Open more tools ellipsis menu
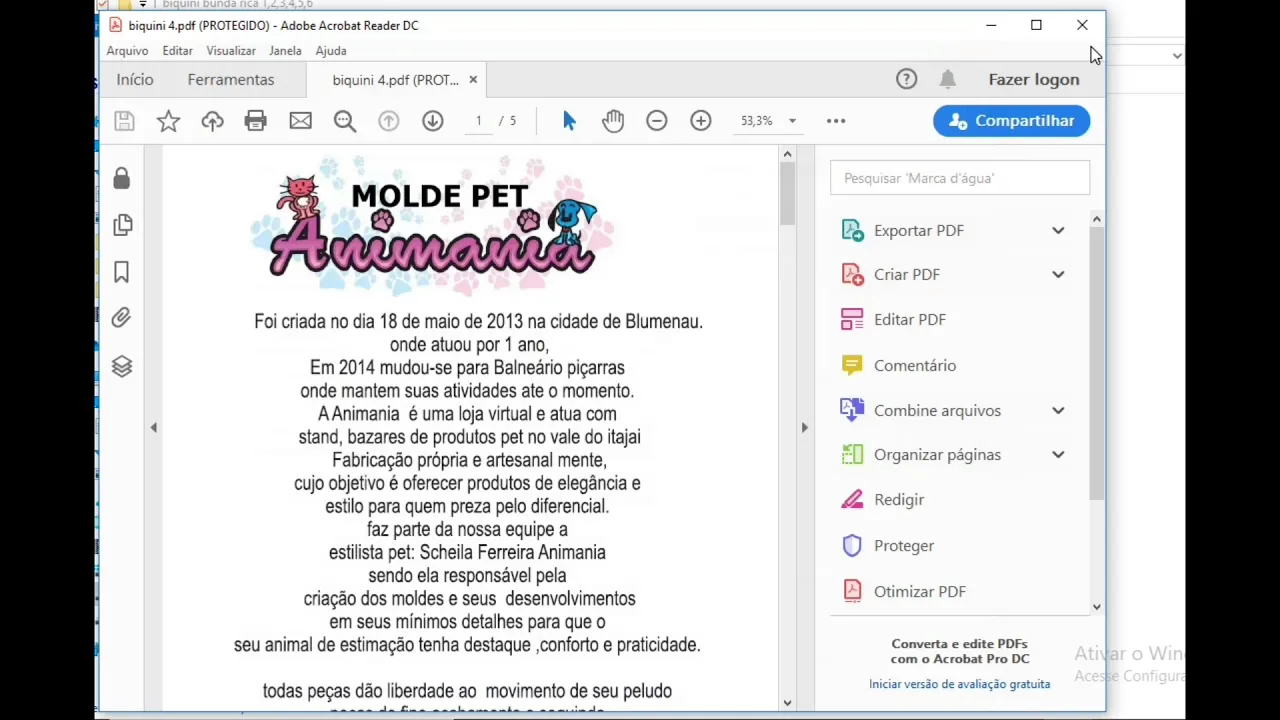Image resolution: width=1280 pixels, height=720 pixels. click(836, 121)
